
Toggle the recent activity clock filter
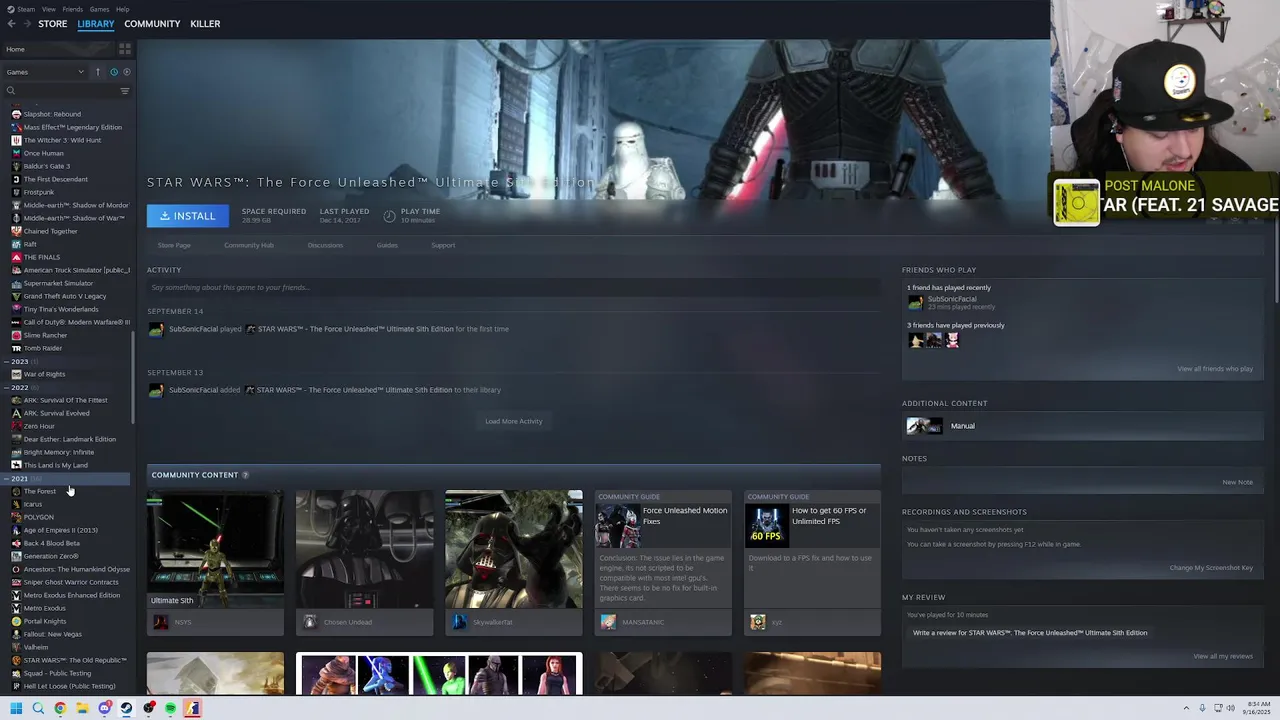[x=113, y=72]
